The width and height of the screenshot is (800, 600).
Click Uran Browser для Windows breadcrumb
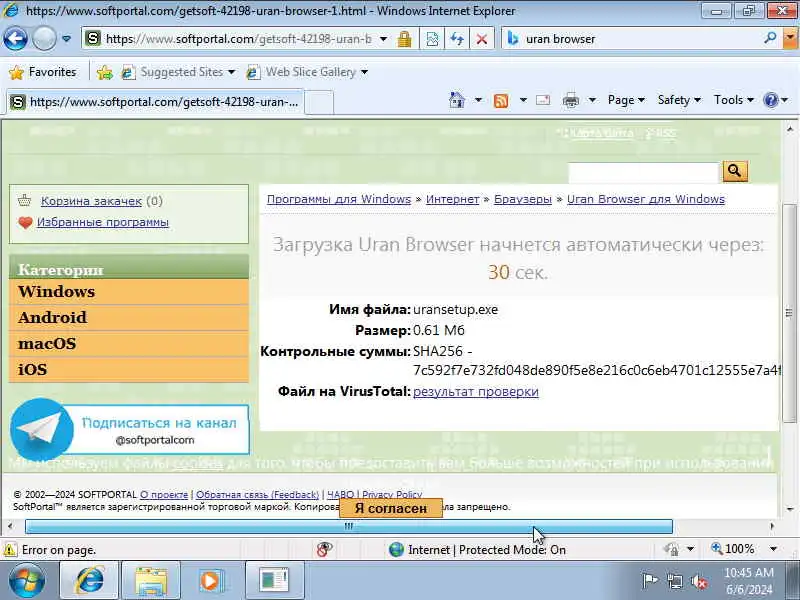[x=645, y=199]
